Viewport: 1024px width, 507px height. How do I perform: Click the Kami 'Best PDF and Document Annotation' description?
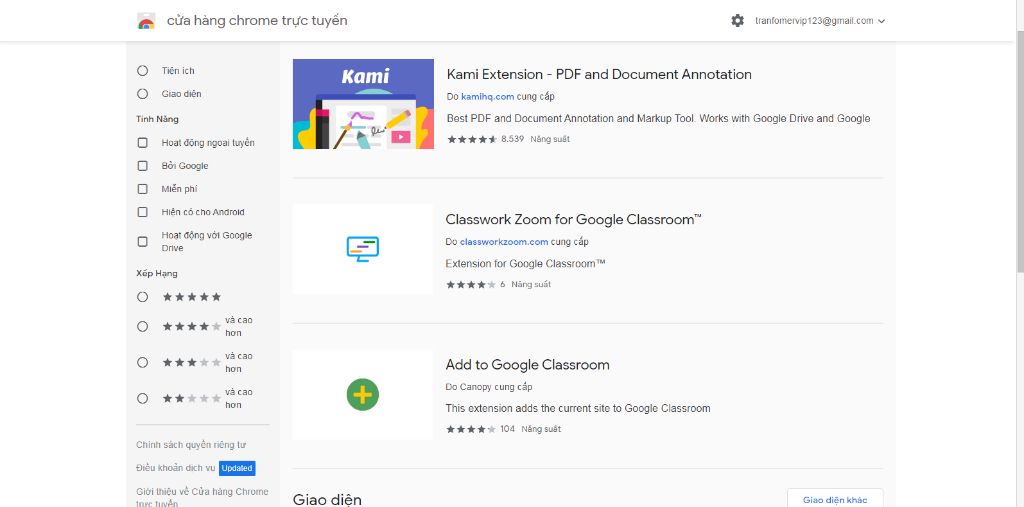(x=658, y=119)
